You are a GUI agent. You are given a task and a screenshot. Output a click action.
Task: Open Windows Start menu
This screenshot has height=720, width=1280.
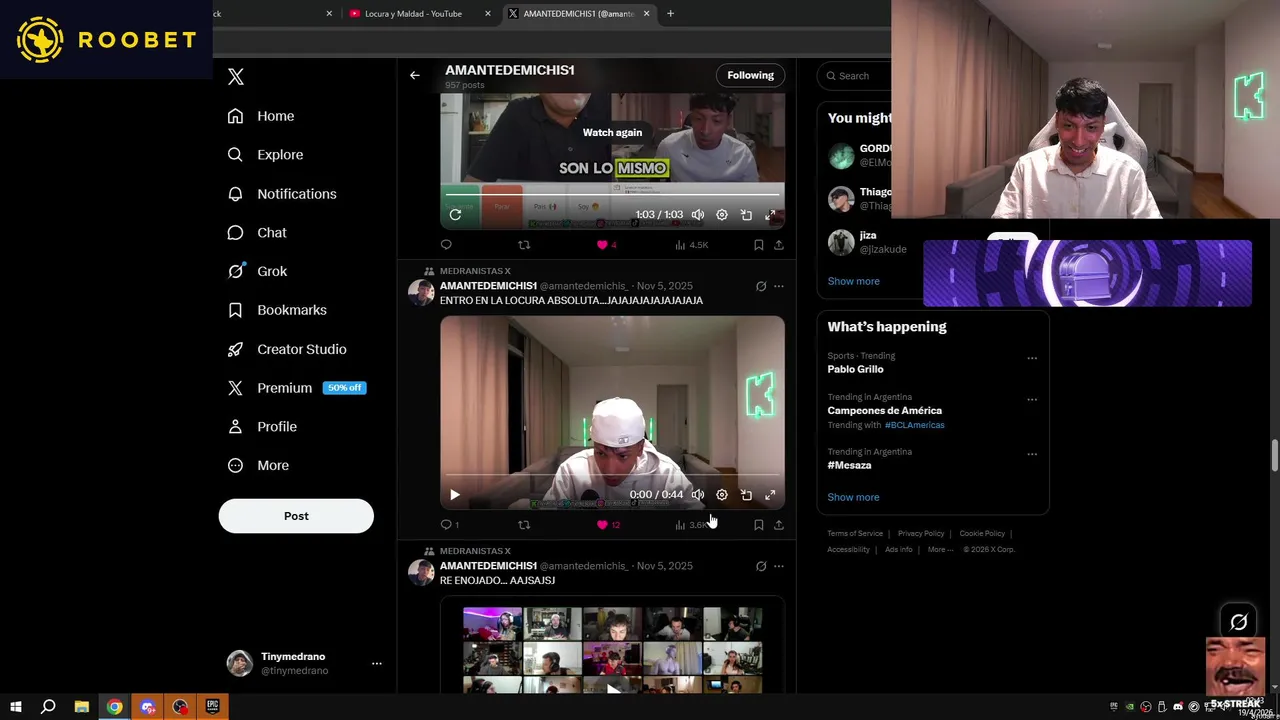pyautogui.click(x=15, y=707)
